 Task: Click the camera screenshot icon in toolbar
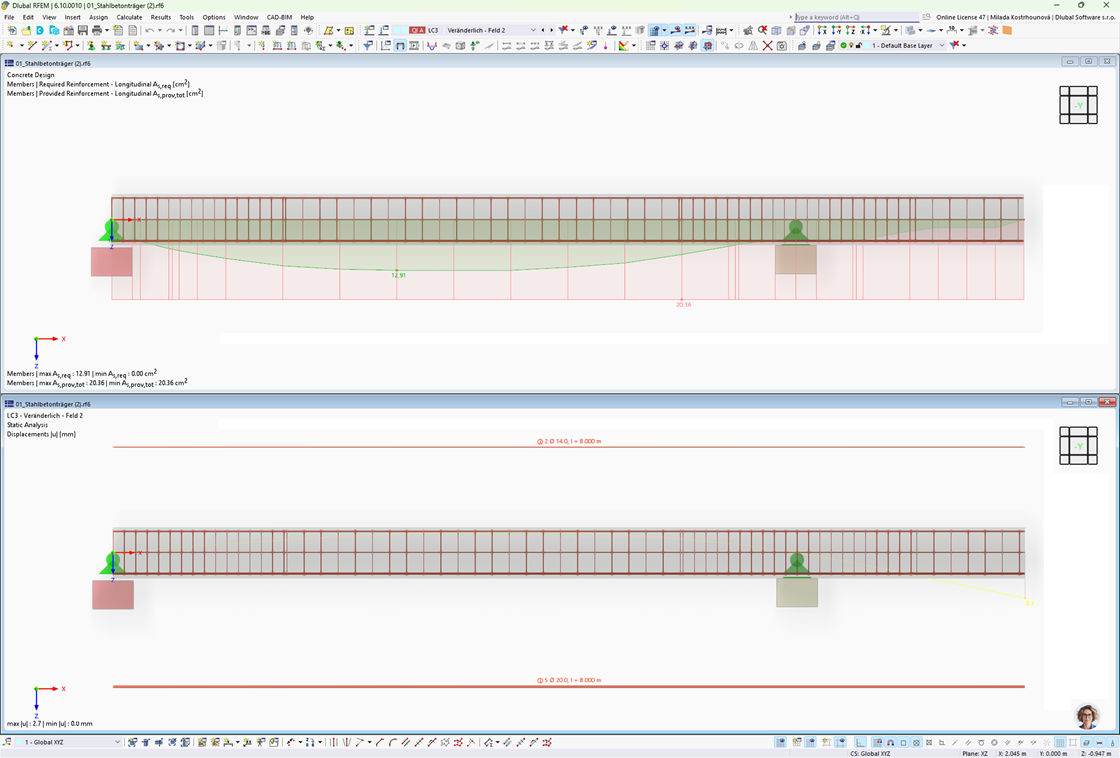(782, 45)
